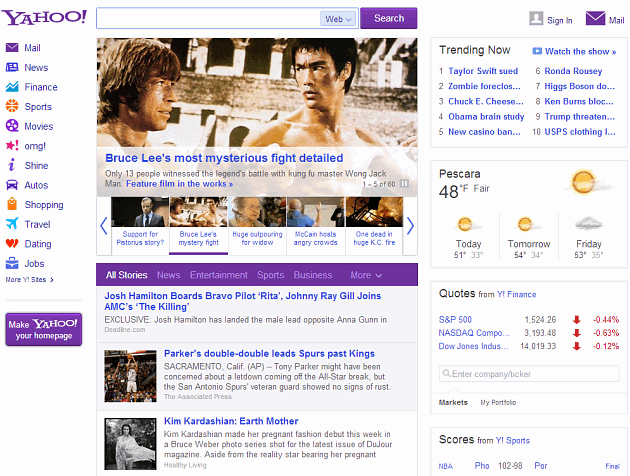Open the Dating heart icon
The width and height of the screenshot is (630, 476).
[12, 243]
